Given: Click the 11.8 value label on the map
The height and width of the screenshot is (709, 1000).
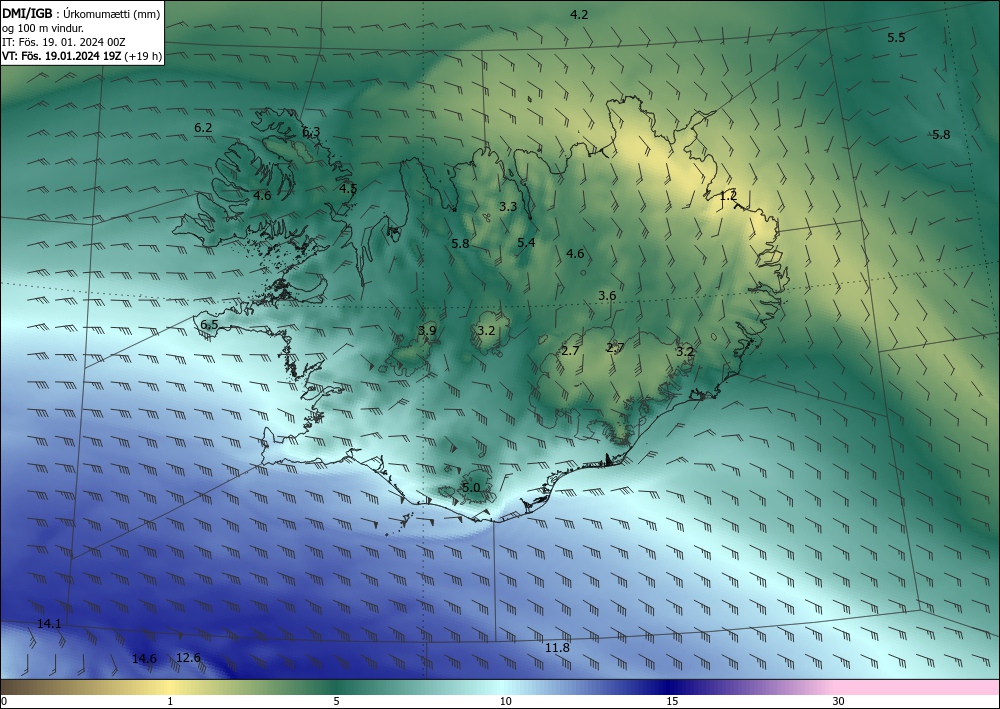Looking at the screenshot, I should [557, 648].
